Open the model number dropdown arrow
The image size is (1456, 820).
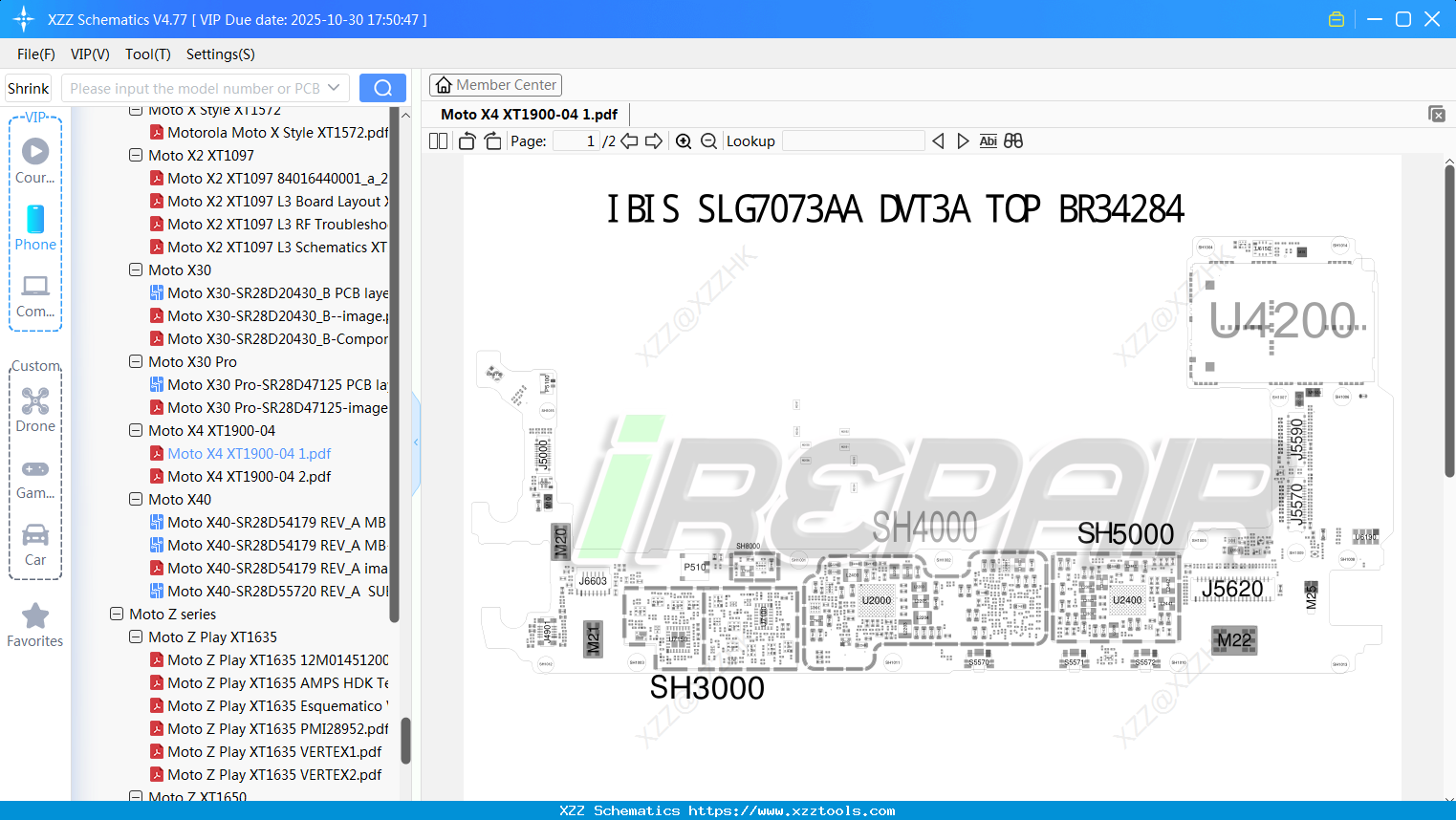coord(334,88)
